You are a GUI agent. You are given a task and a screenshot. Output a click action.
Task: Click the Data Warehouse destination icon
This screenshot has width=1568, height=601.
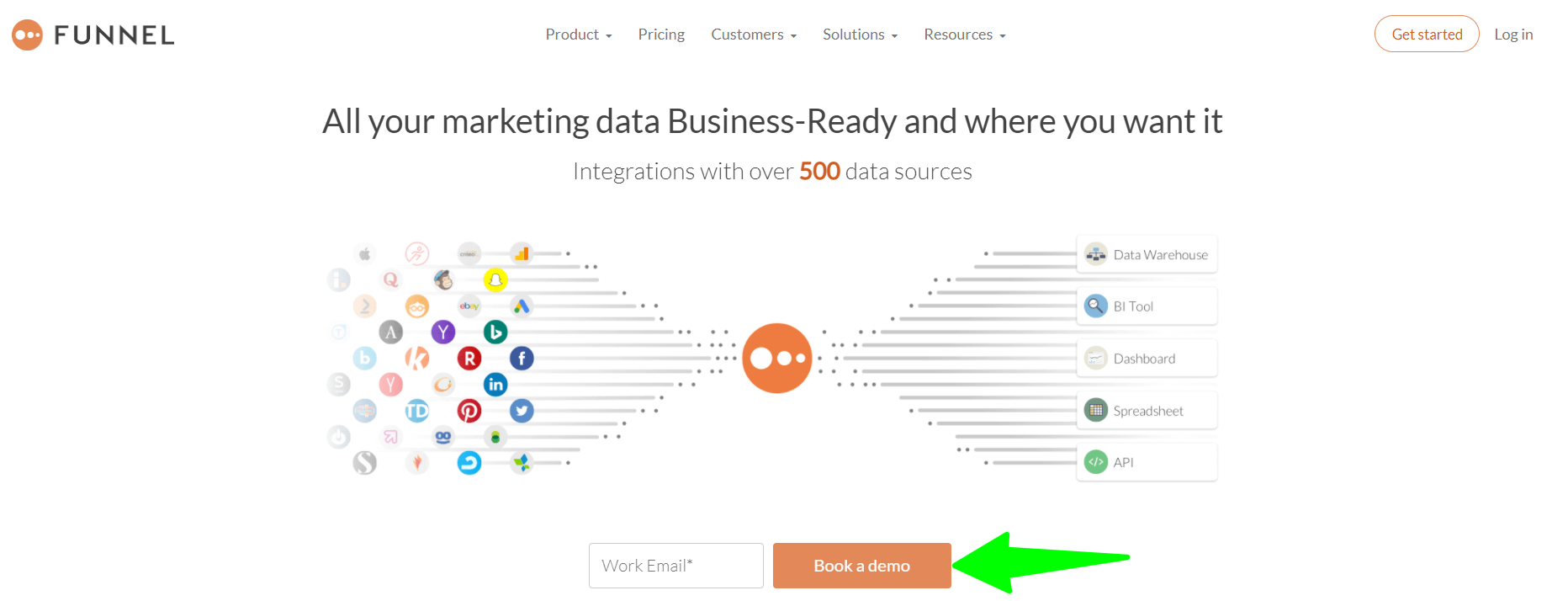(x=1095, y=253)
